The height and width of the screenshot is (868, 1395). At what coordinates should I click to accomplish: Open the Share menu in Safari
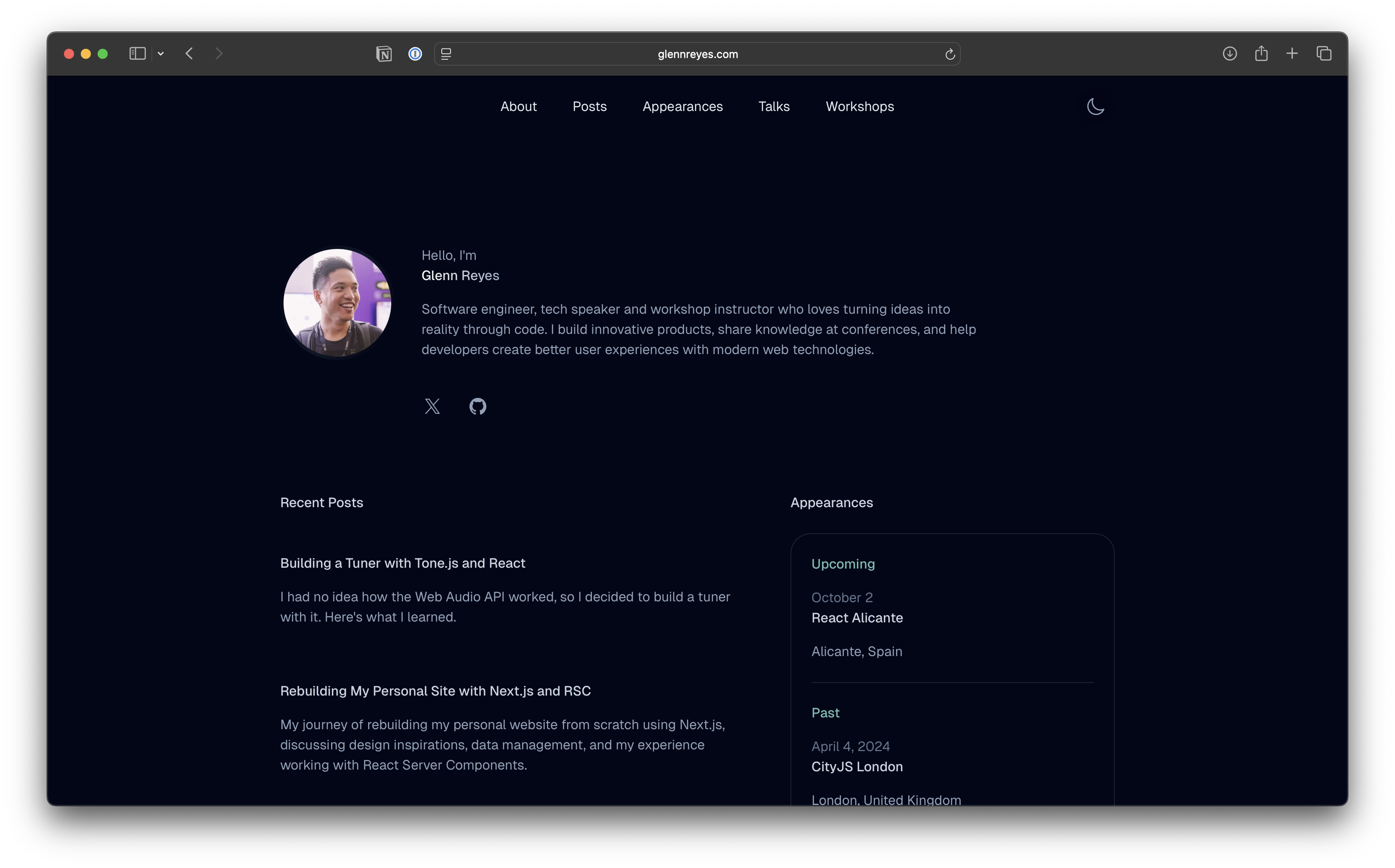click(1261, 53)
